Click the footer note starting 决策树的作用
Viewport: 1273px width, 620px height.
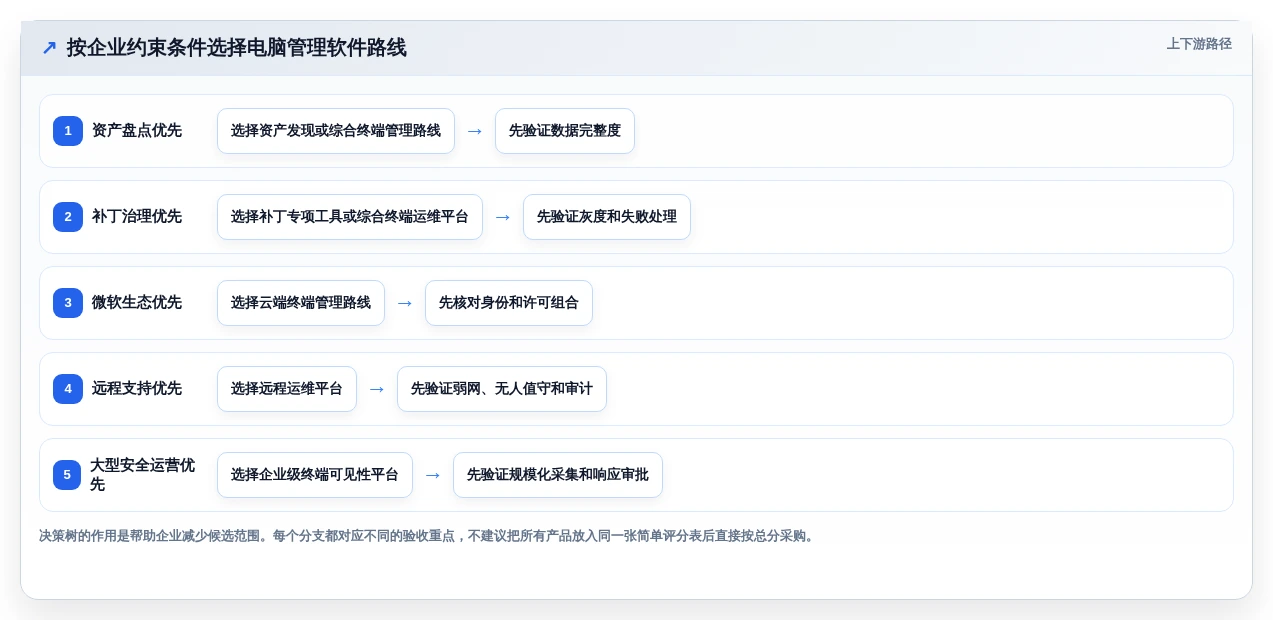(x=428, y=536)
